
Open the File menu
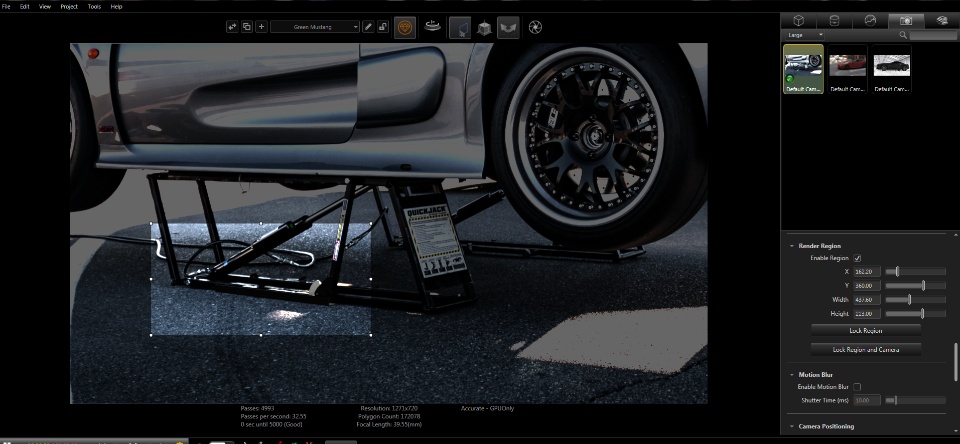pos(6,6)
